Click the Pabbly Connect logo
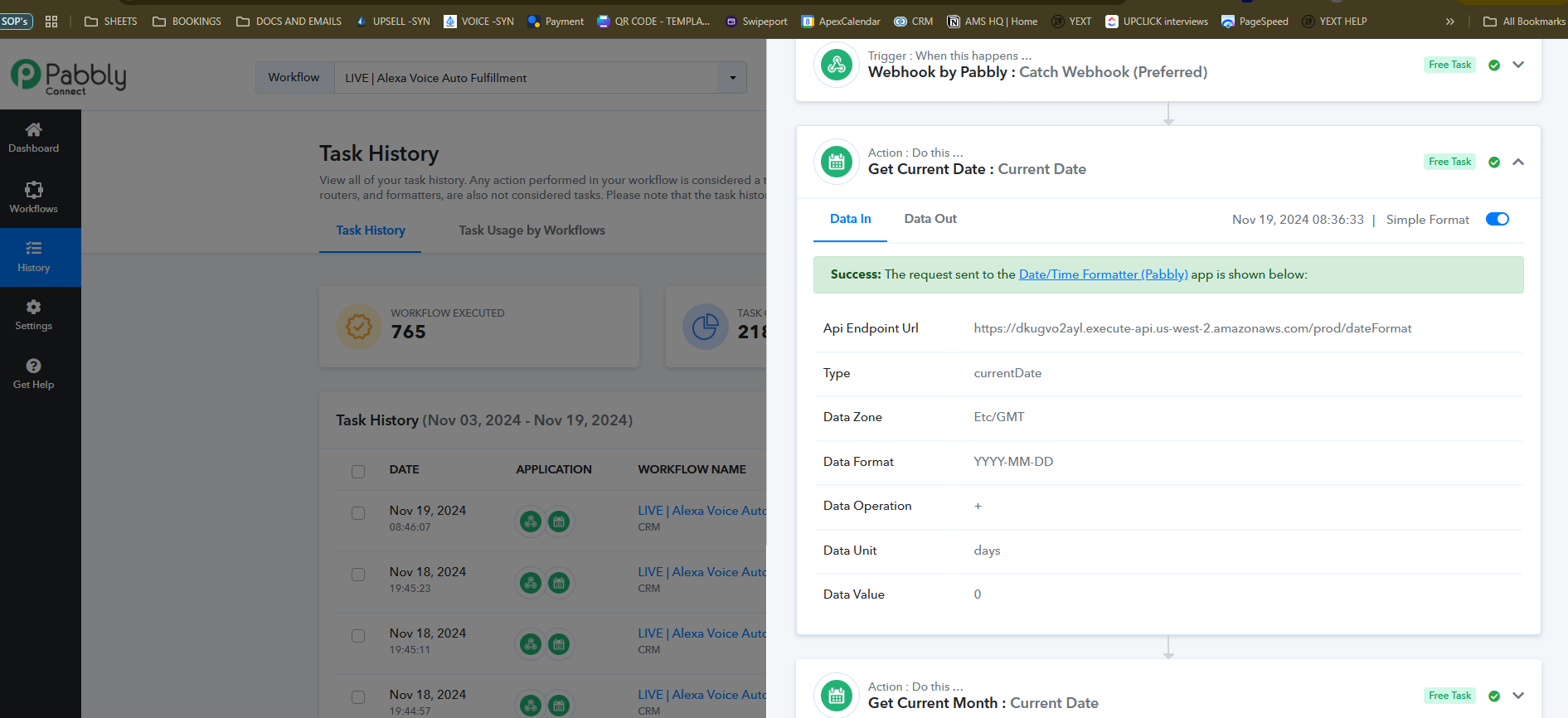The image size is (1568, 718). 68,77
